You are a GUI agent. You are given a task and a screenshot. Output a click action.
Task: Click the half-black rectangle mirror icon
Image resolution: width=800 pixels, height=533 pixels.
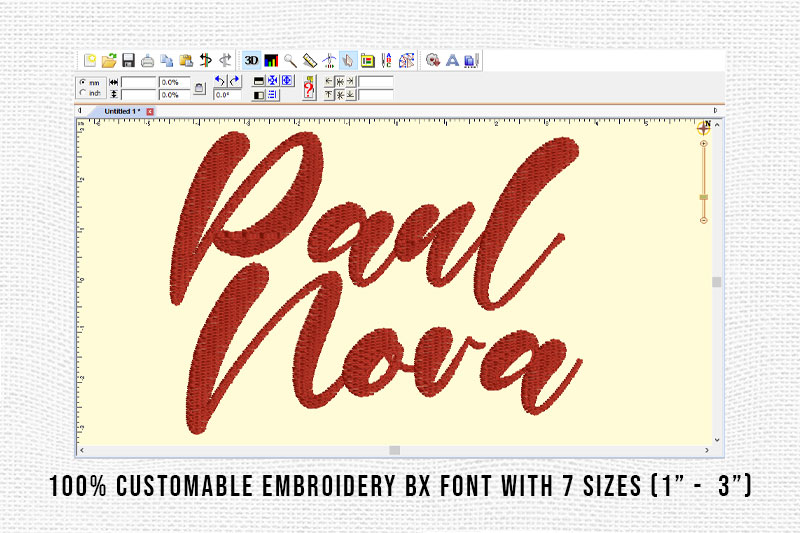259,95
